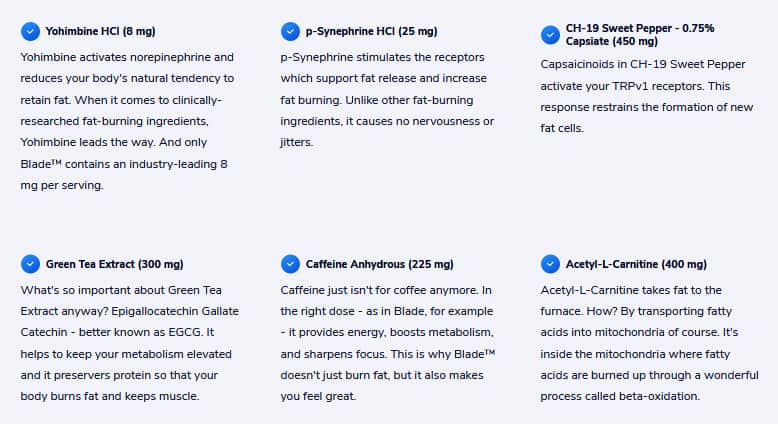Click the checkmark icon beside Yohimbine HCl
Image resolution: width=778 pixels, height=424 pixels.
30,31
